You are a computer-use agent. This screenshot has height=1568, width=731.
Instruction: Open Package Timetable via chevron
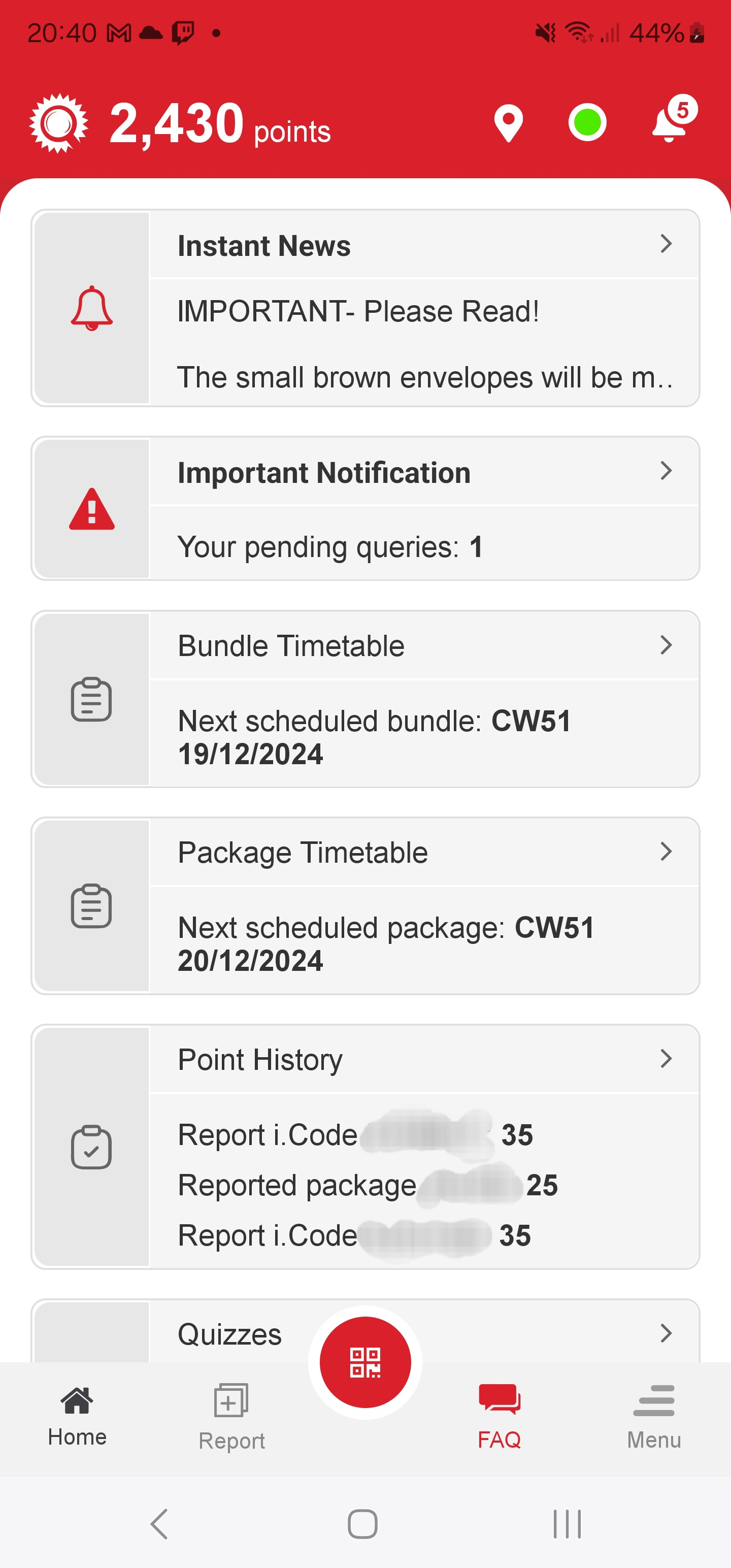click(x=666, y=851)
